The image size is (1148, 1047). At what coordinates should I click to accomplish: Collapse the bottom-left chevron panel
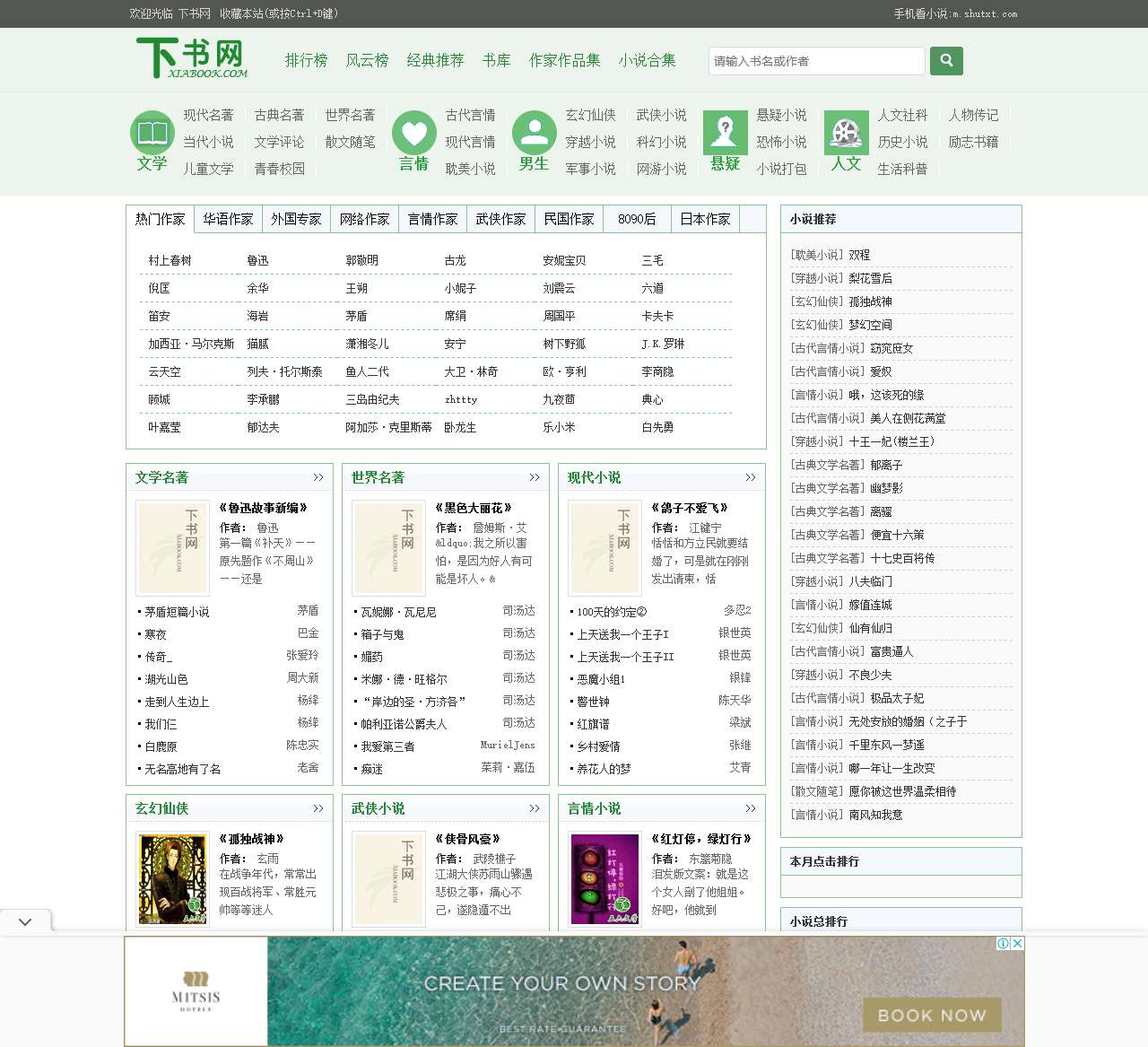[x=26, y=920]
